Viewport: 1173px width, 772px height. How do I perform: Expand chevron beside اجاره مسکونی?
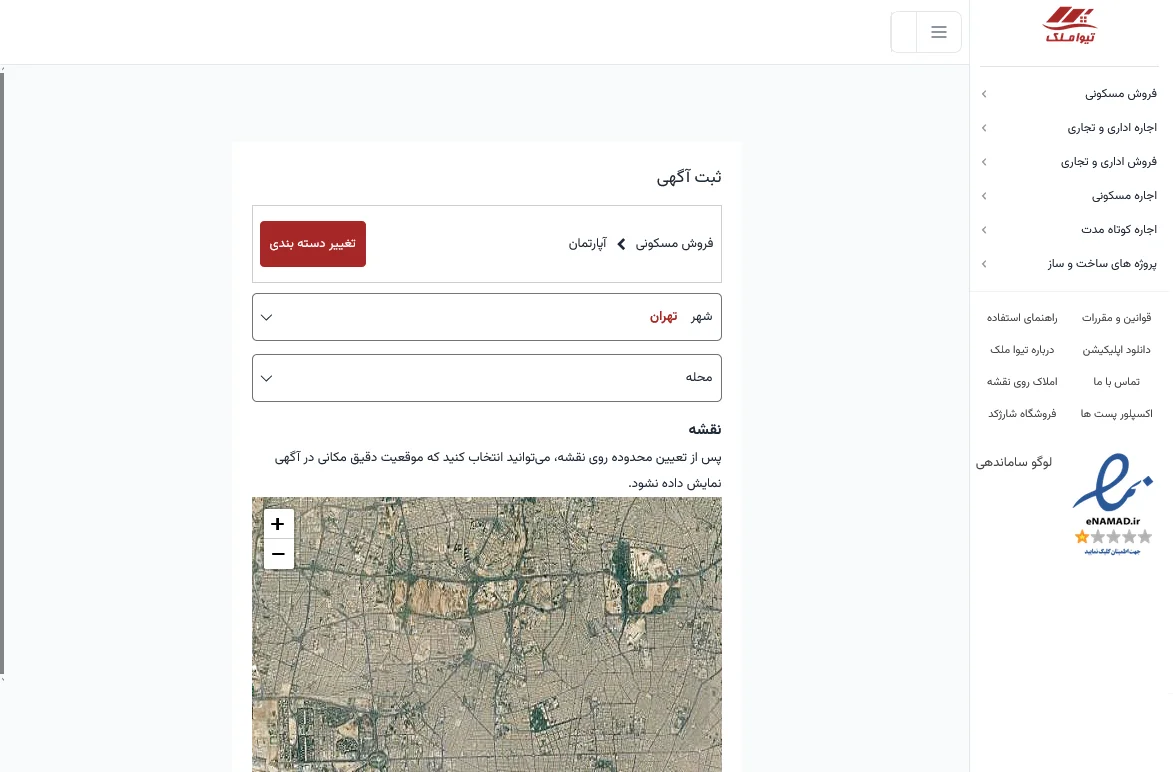point(984,196)
